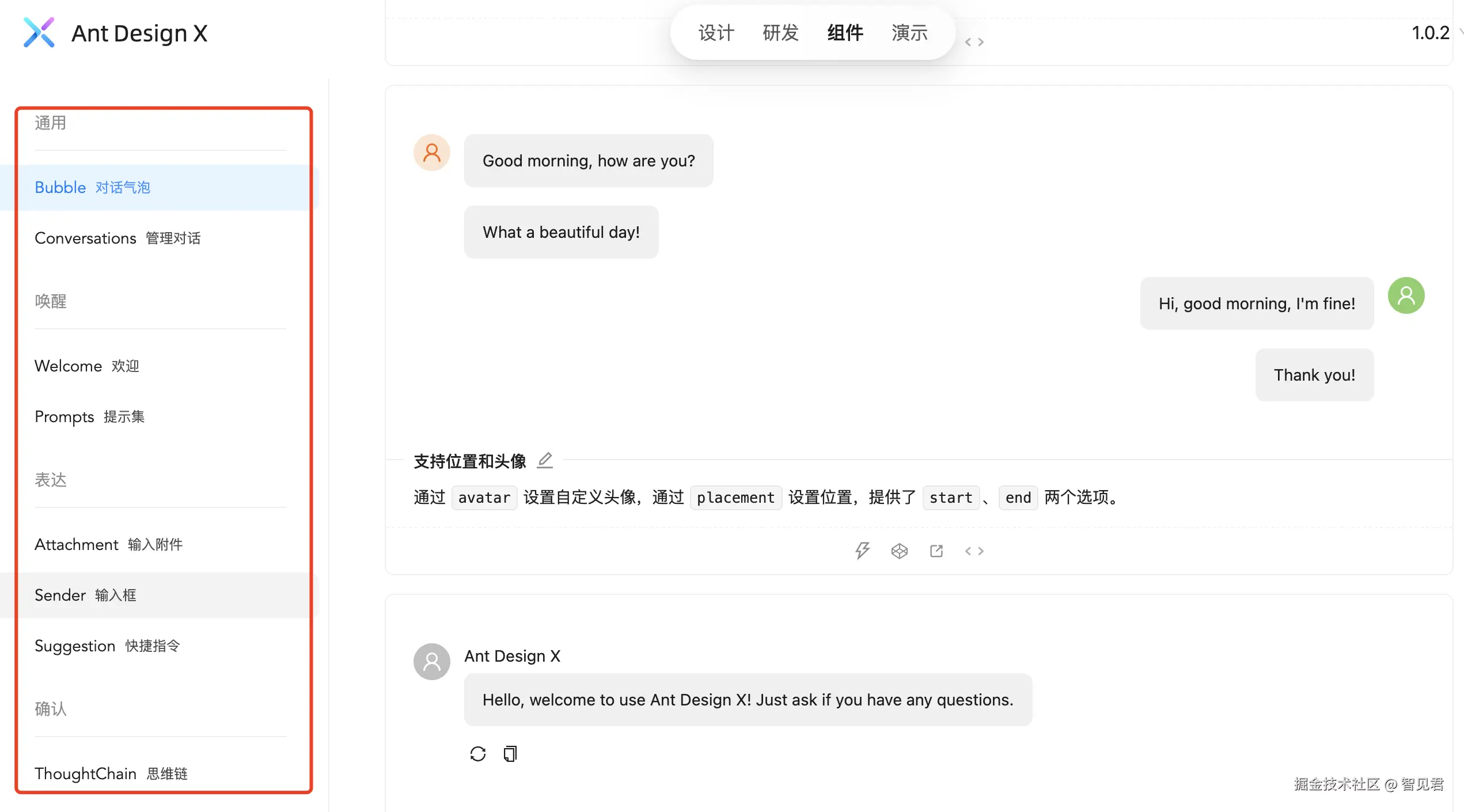Screen dimensions: 1464x812
Task: Open the 研发 tab
Action: pos(780,33)
